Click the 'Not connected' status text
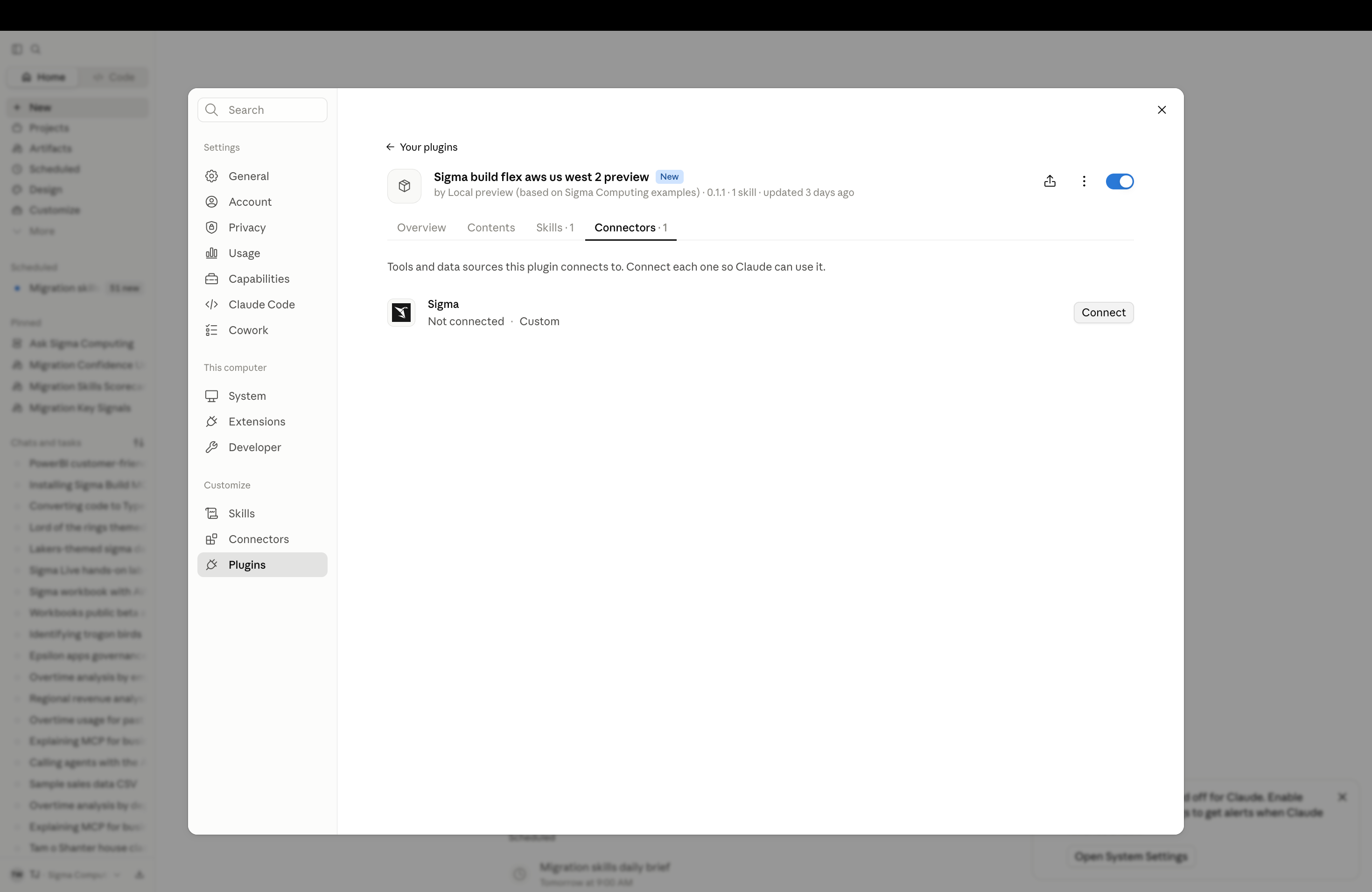This screenshot has height=892, width=1372. 466,321
